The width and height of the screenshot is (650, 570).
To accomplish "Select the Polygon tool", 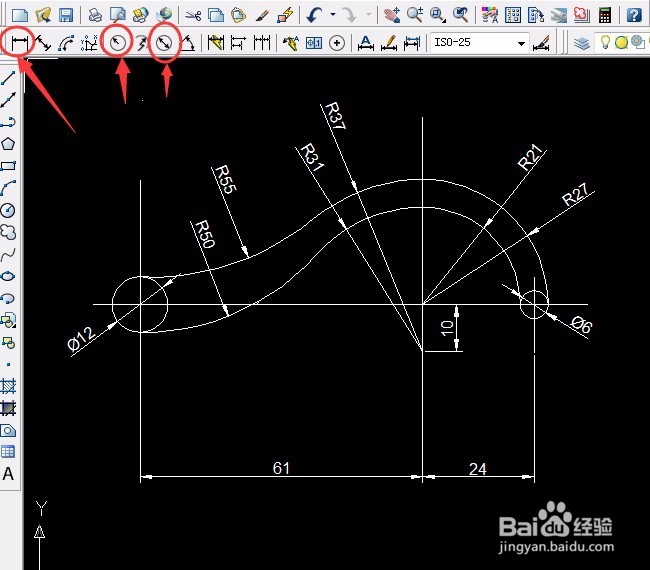I will coord(8,144).
